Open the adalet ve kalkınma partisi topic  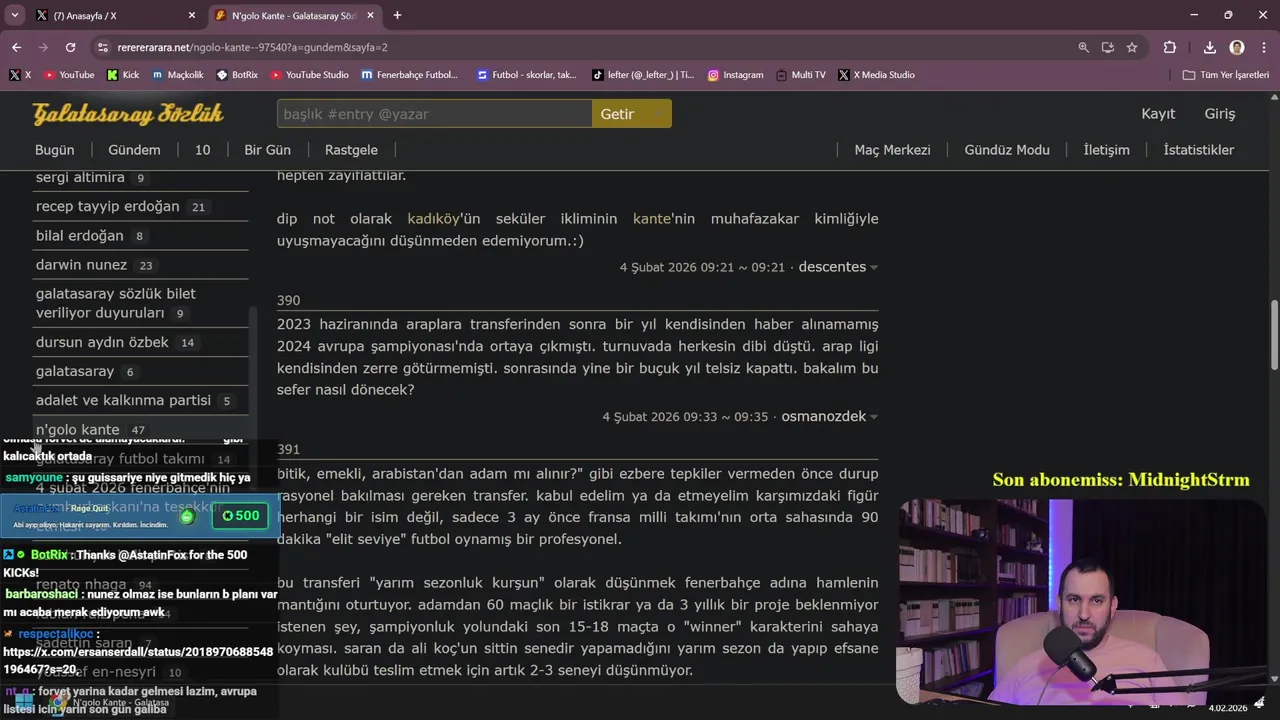(x=123, y=400)
